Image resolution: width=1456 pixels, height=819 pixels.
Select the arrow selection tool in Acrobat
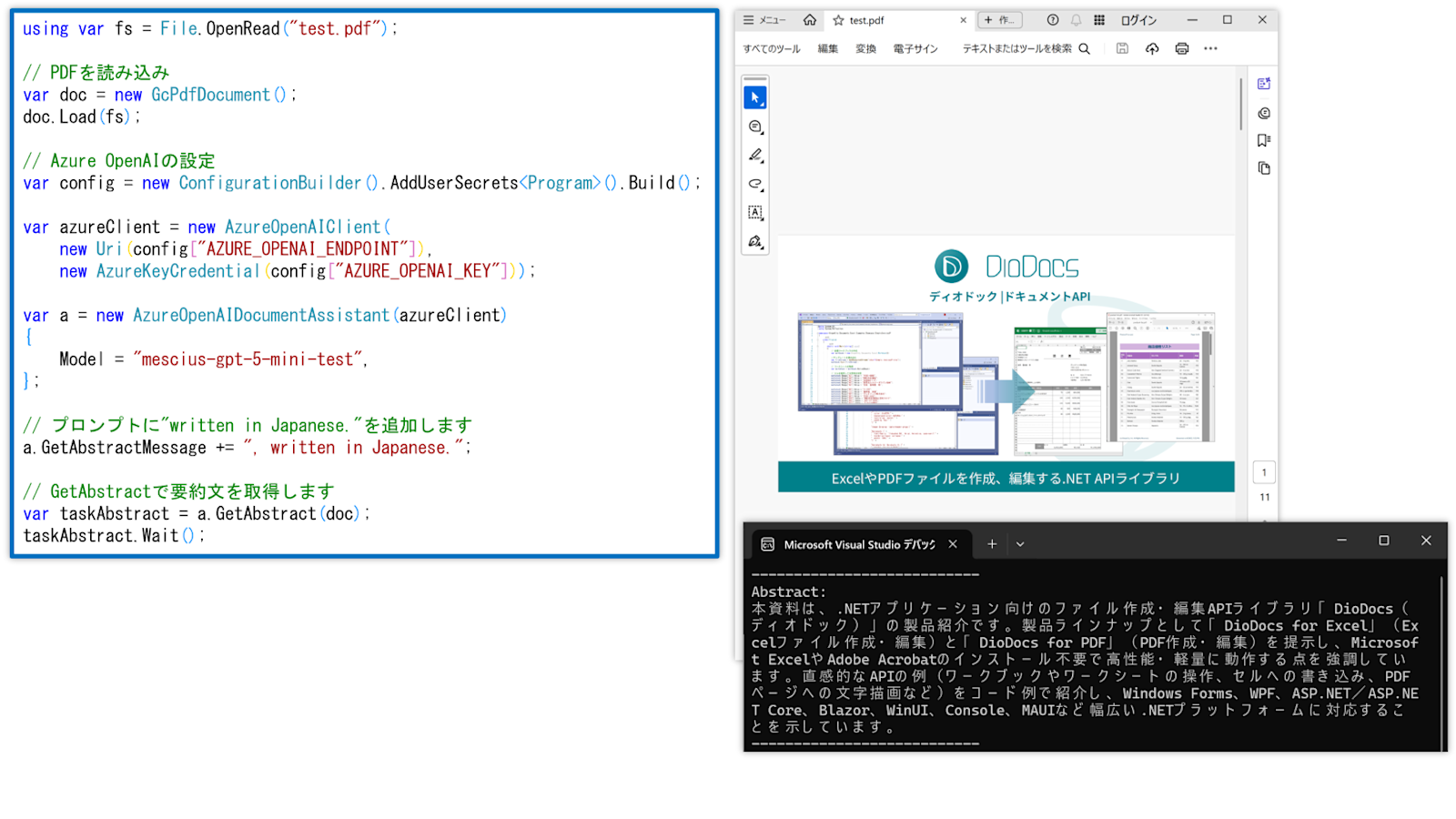point(755,97)
